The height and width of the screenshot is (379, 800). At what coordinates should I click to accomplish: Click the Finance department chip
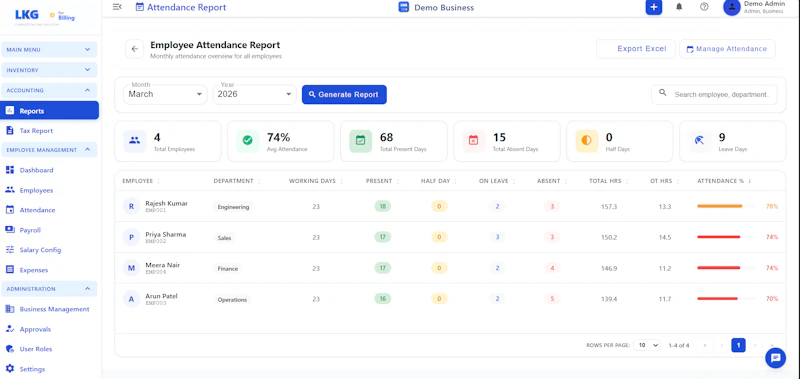click(x=228, y=269)
